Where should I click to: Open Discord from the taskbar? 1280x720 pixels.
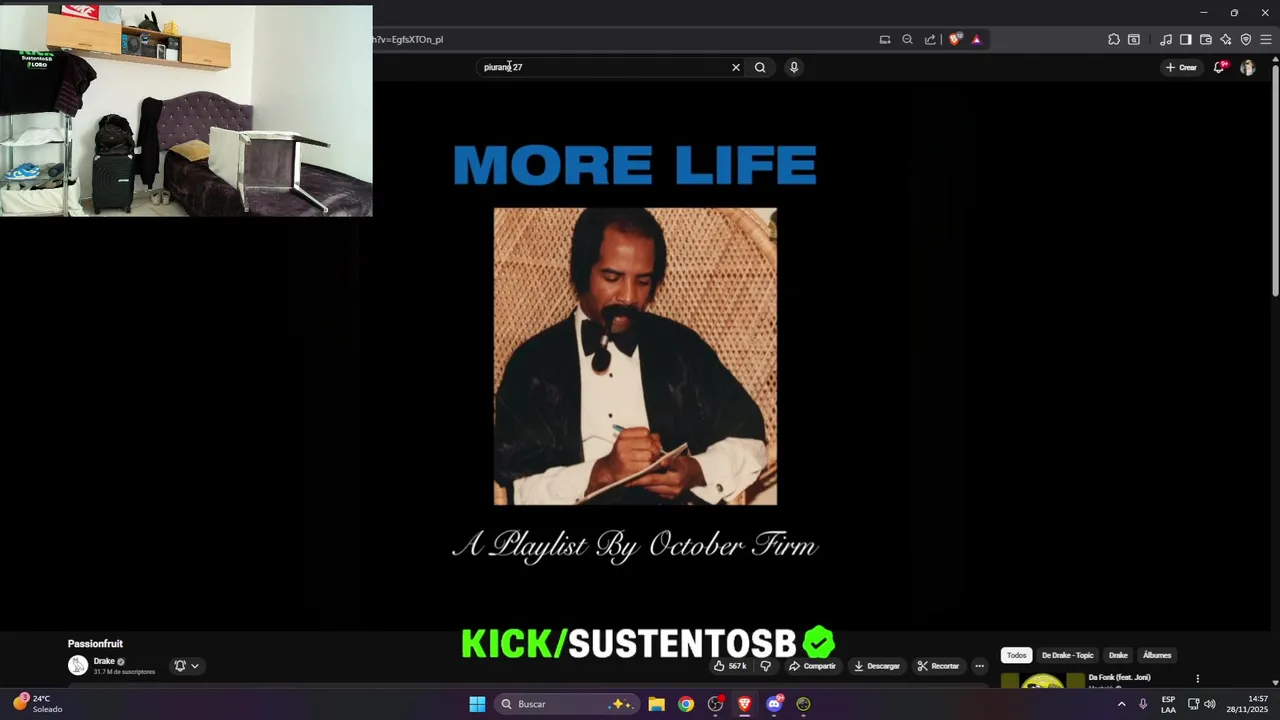pyautogui.click(x=774, y=704)
